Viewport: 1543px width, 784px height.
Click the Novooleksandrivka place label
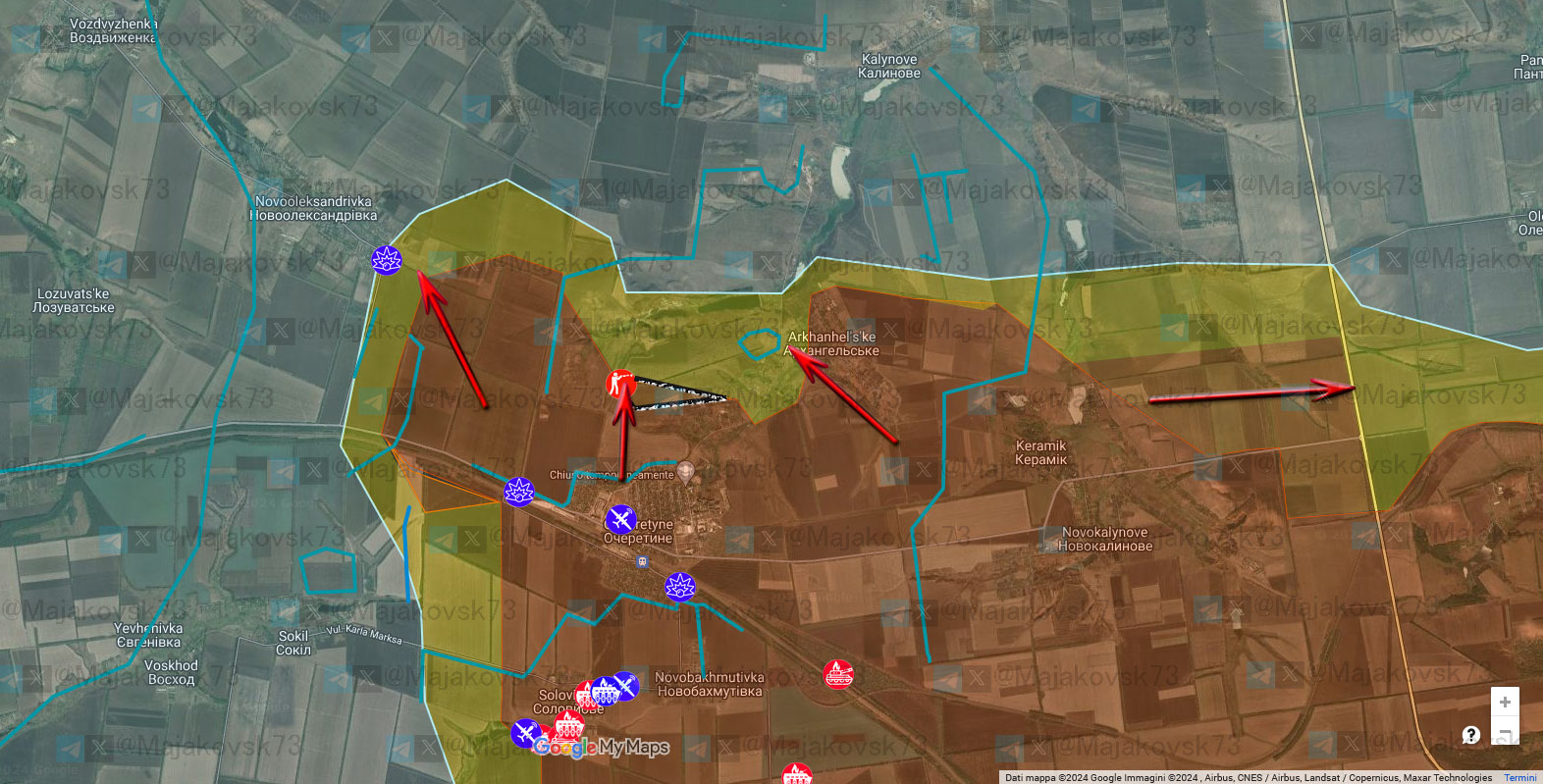coord(313,208)
